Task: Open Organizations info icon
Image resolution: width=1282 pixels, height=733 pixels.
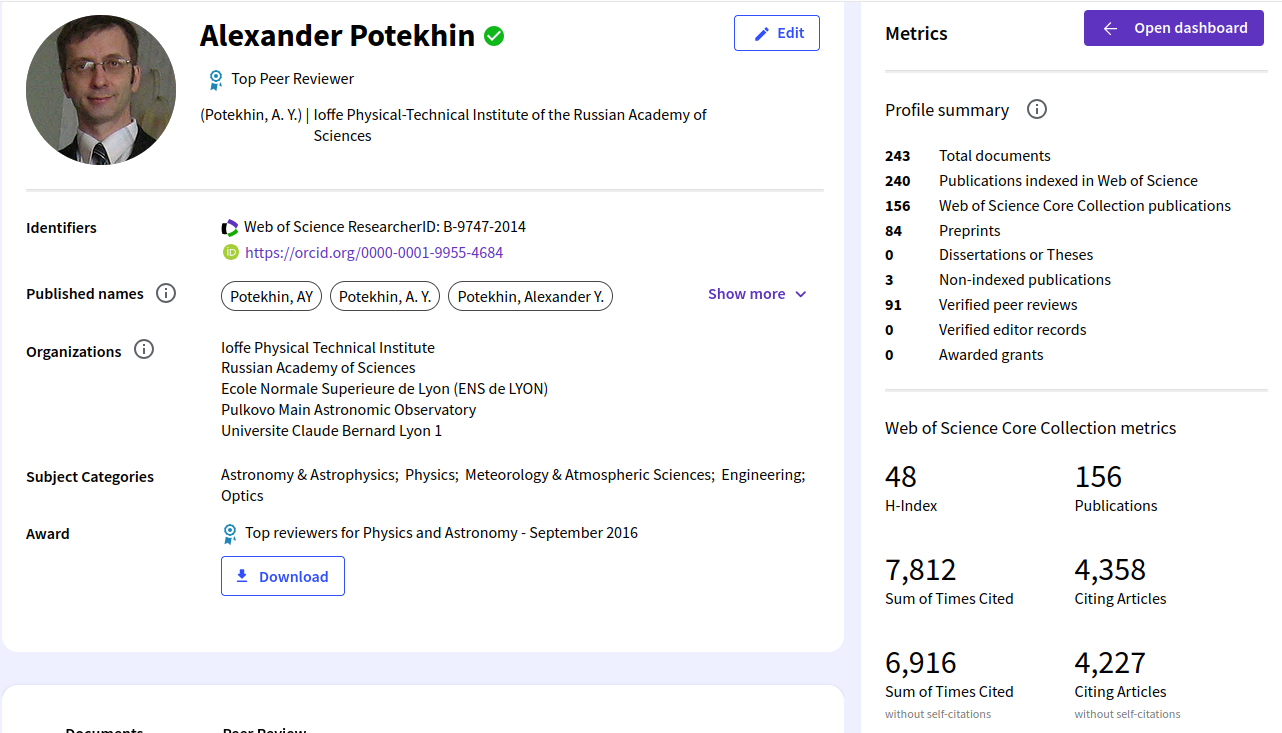Action: coord(144,350)
